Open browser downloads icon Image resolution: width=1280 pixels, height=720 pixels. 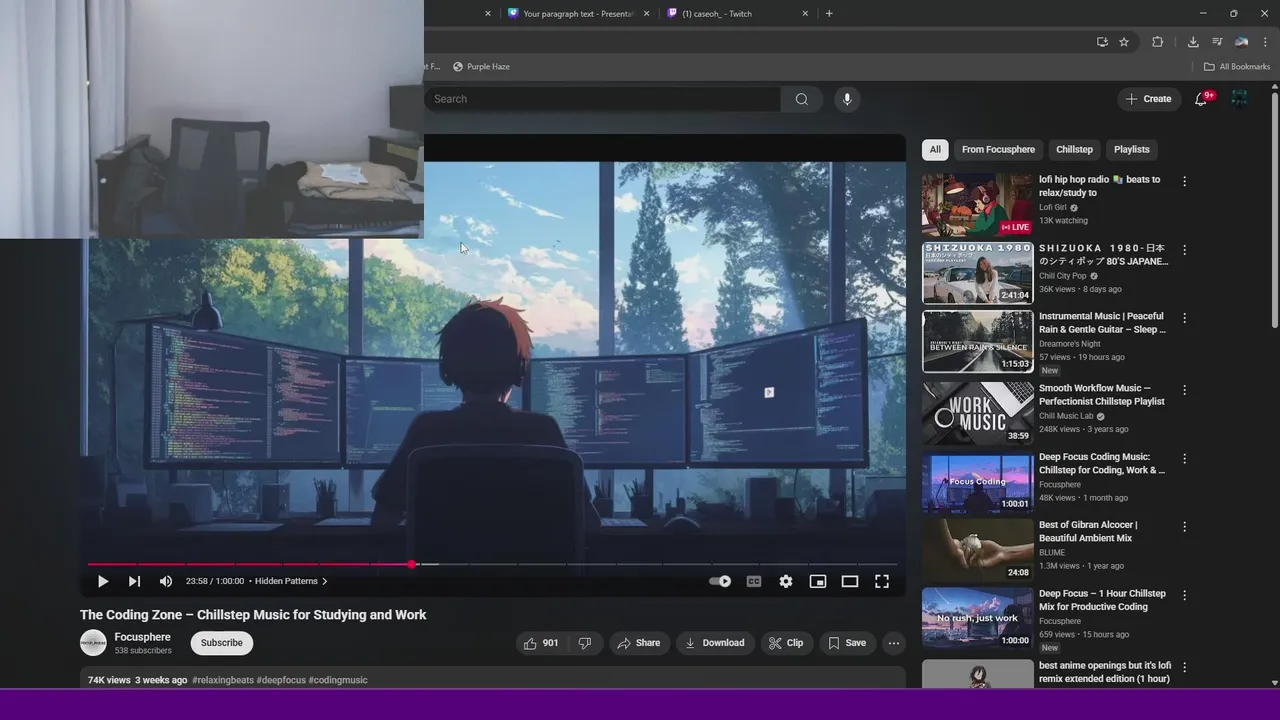coord(1193,42)
